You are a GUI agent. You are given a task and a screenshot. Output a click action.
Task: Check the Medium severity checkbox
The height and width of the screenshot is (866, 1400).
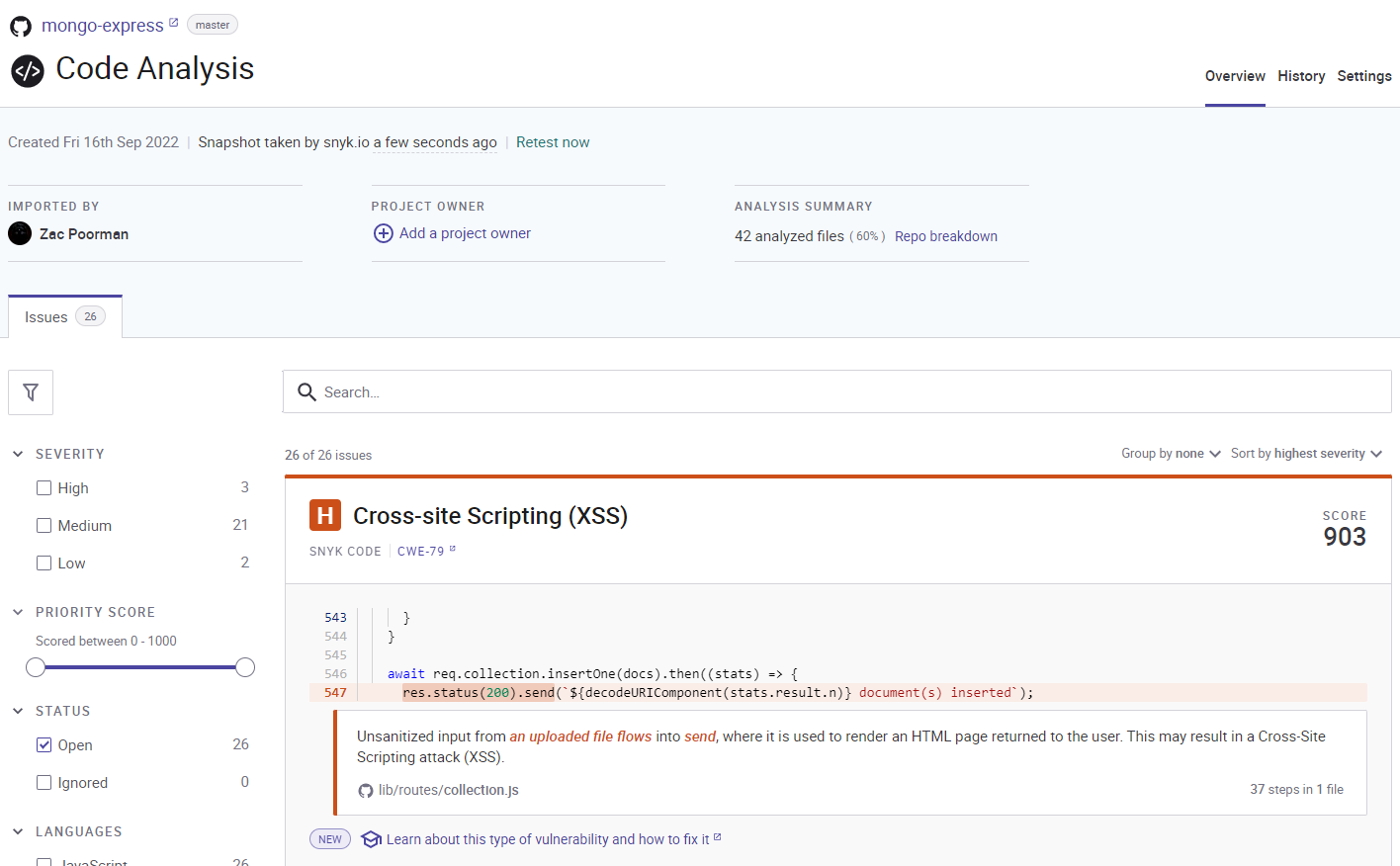(44, 525)
